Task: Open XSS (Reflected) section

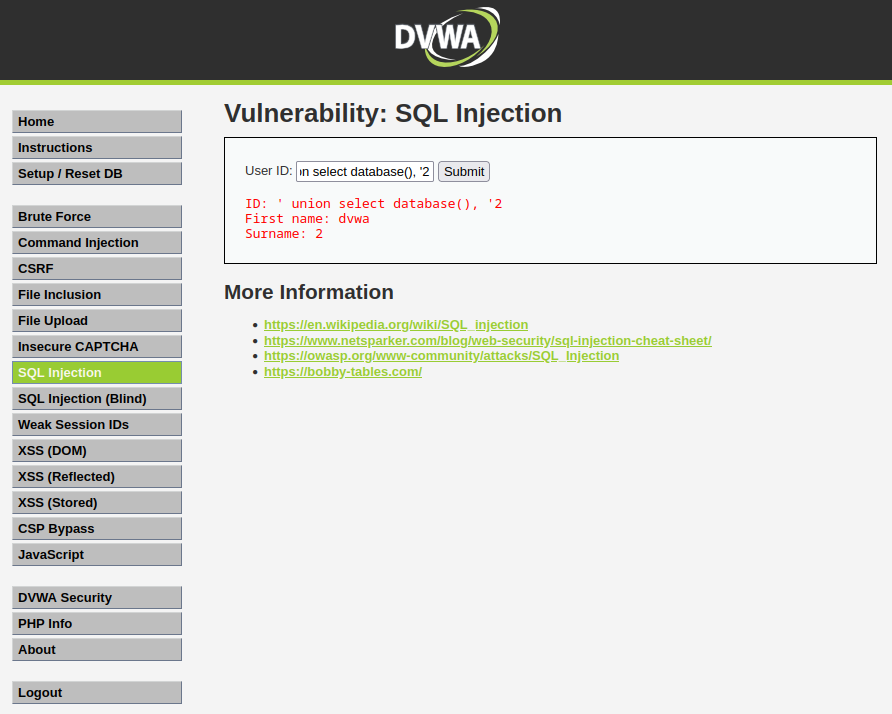Action: pos(97,477)
